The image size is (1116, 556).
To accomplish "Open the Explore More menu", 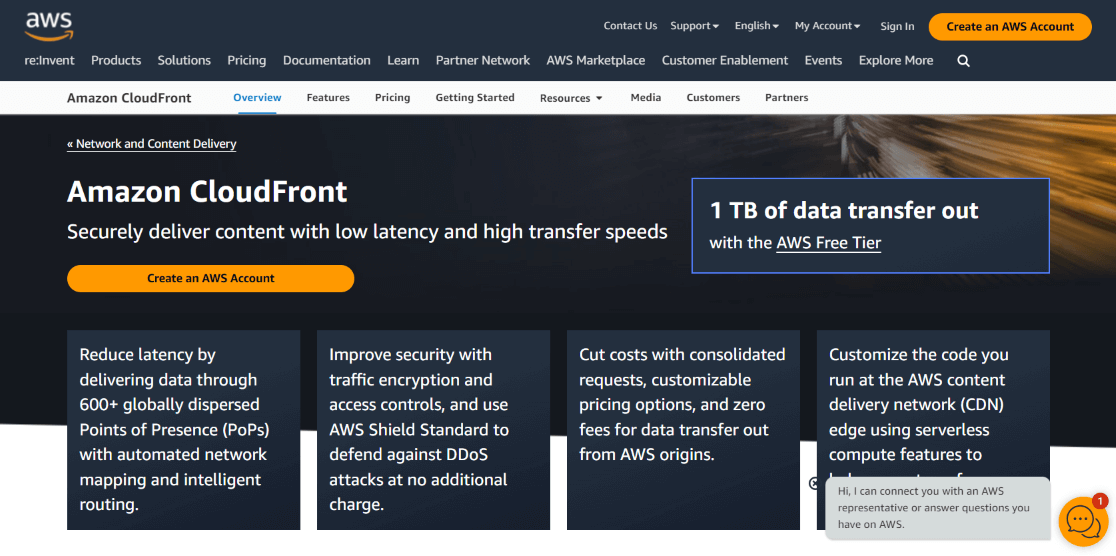I will tap(895, 61).
